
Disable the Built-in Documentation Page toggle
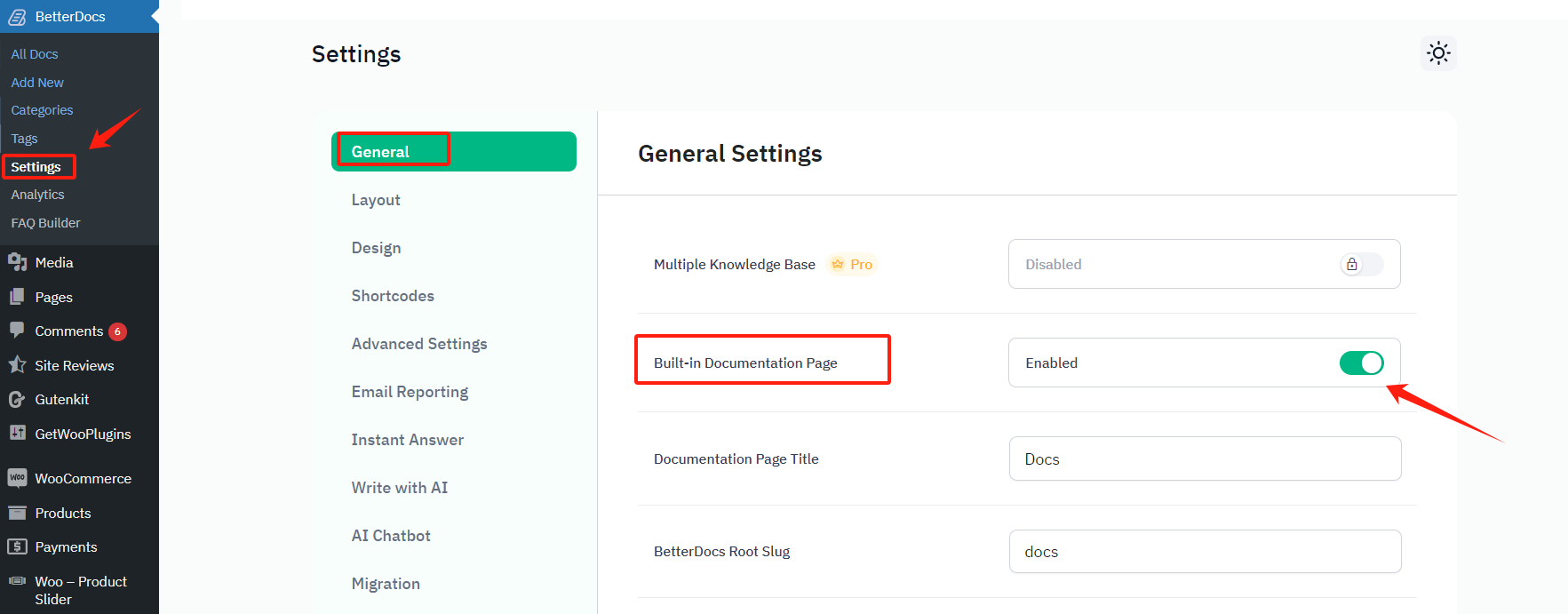click(1361, 363)
